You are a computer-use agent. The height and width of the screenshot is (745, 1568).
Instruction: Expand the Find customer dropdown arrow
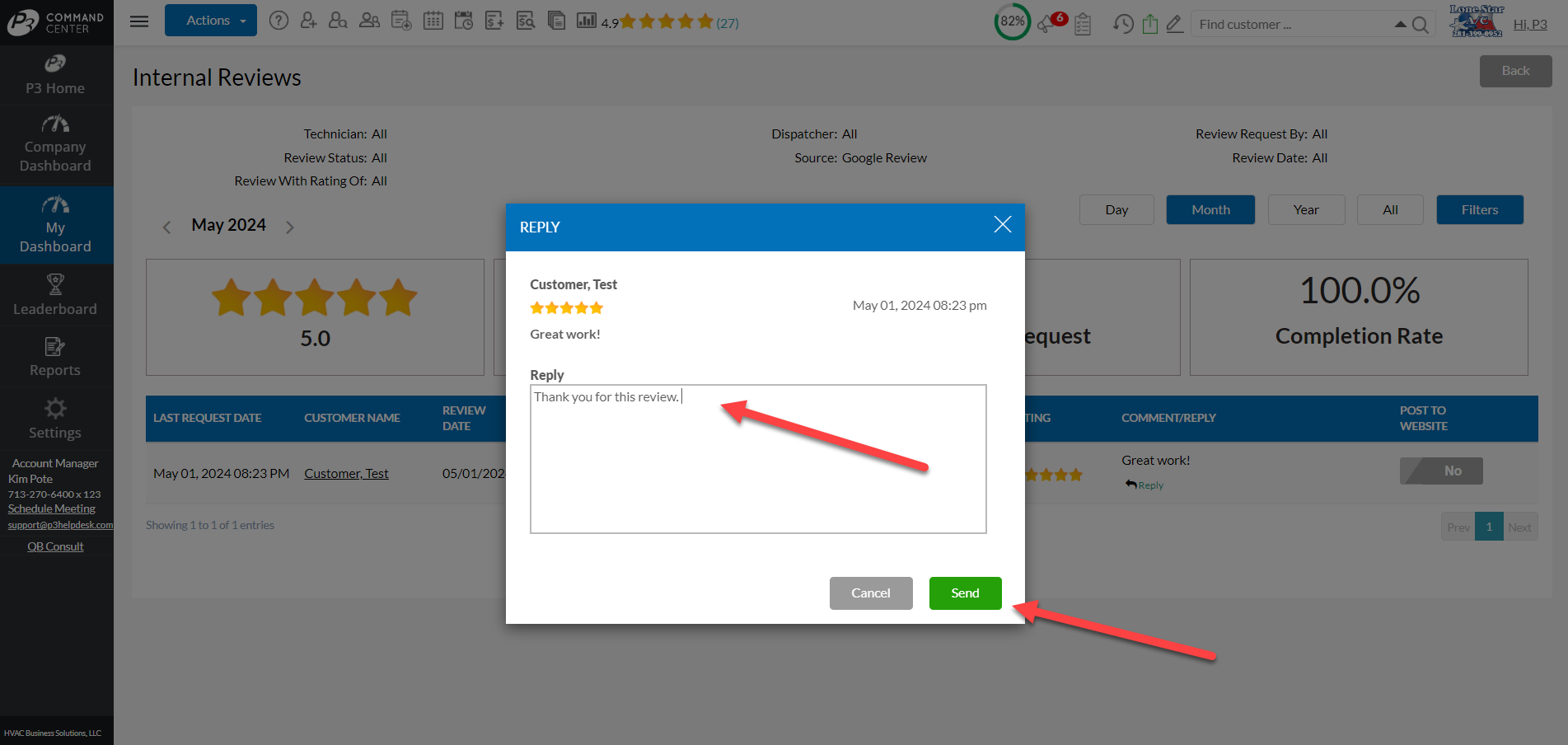pyautogui.click(x=1400, y=24)
